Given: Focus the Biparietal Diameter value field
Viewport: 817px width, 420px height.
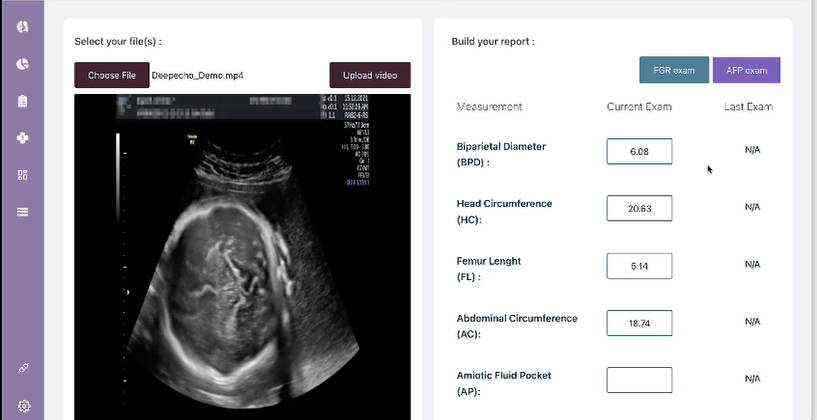Looking at the screenshot, I should click(639, 151).
